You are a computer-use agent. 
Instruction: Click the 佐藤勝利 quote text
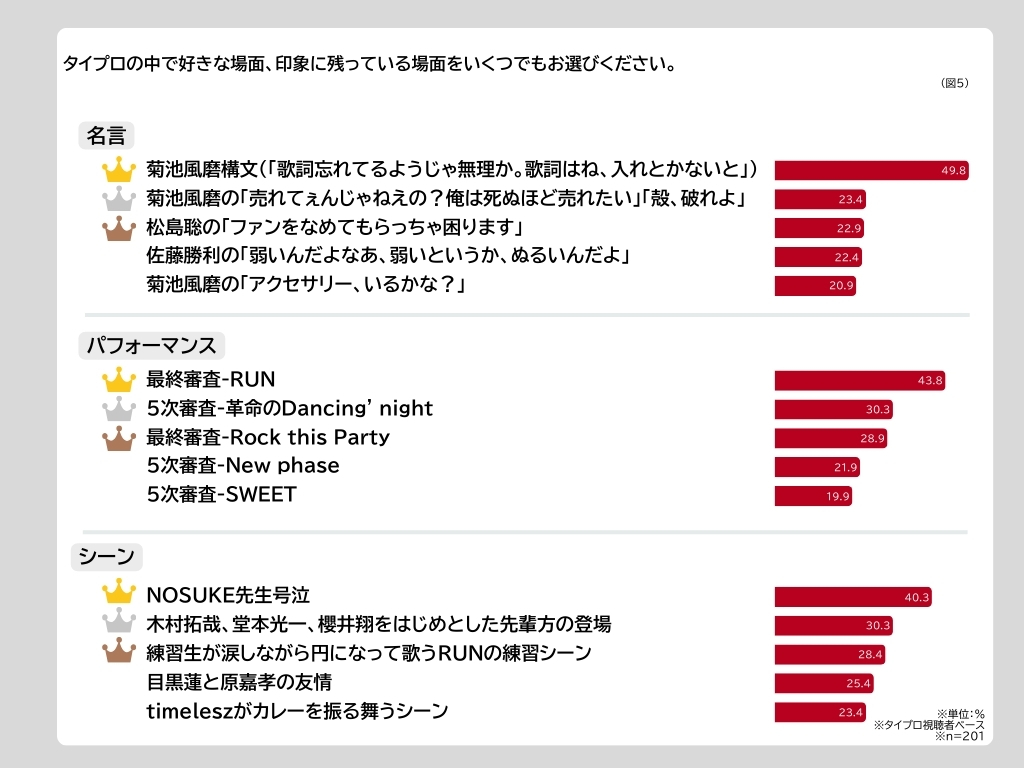coord(387,257)
